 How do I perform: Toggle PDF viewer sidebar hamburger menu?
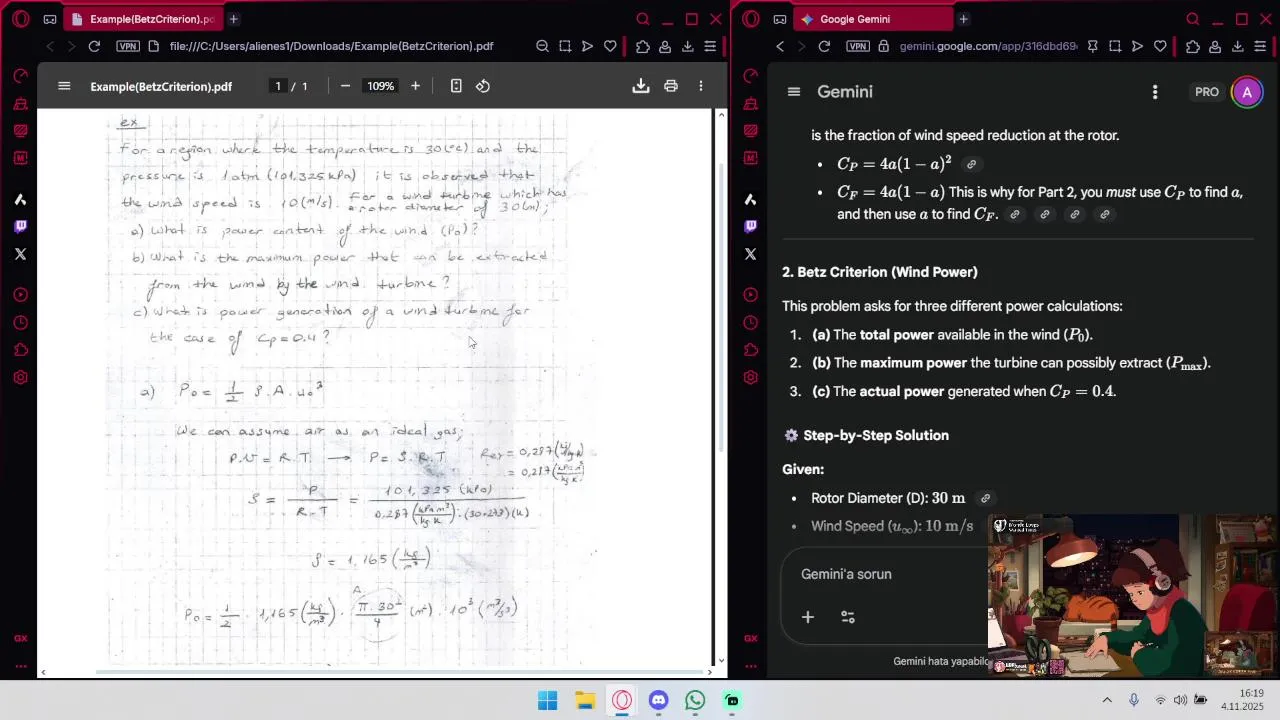pyautogui.click(x=64, y=86)
